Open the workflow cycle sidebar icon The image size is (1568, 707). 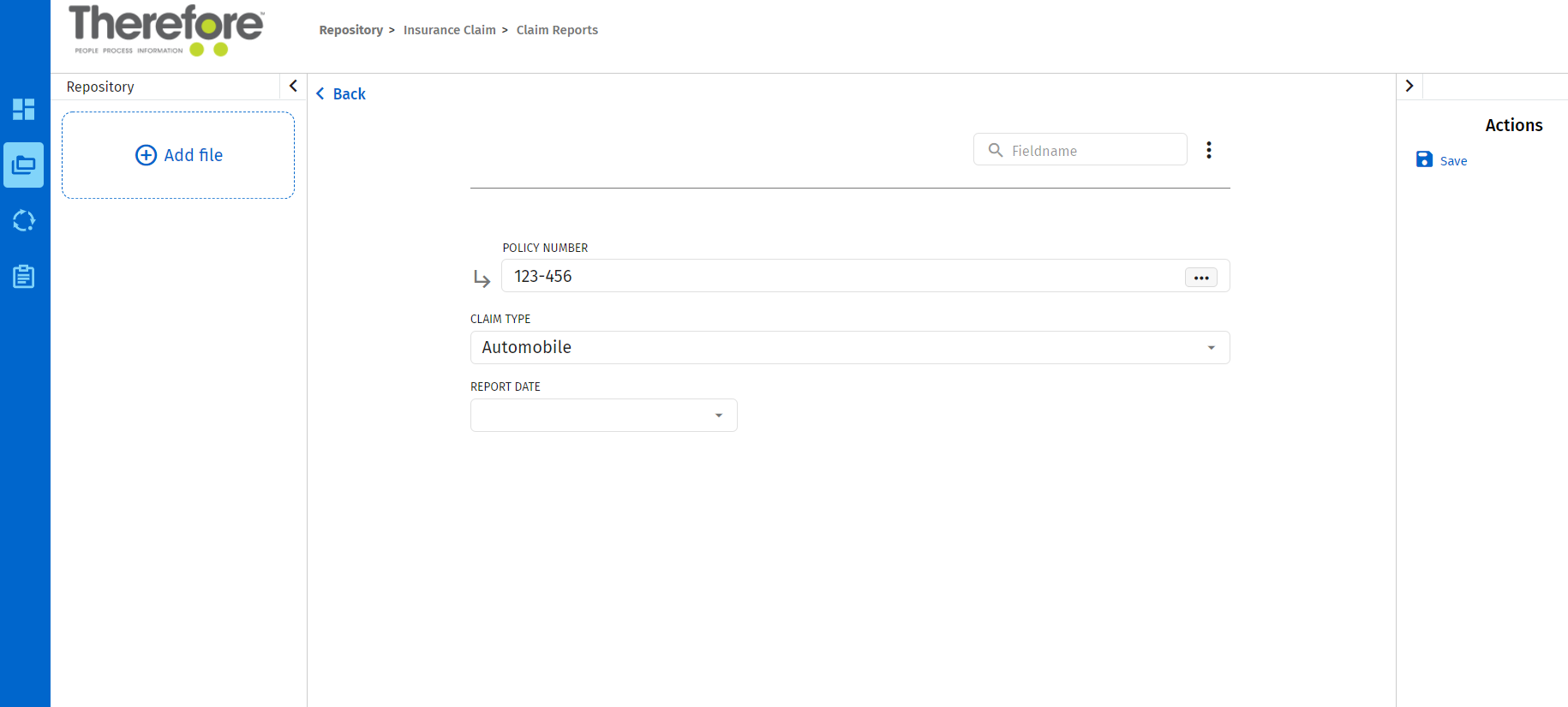[x=24, y=221]
